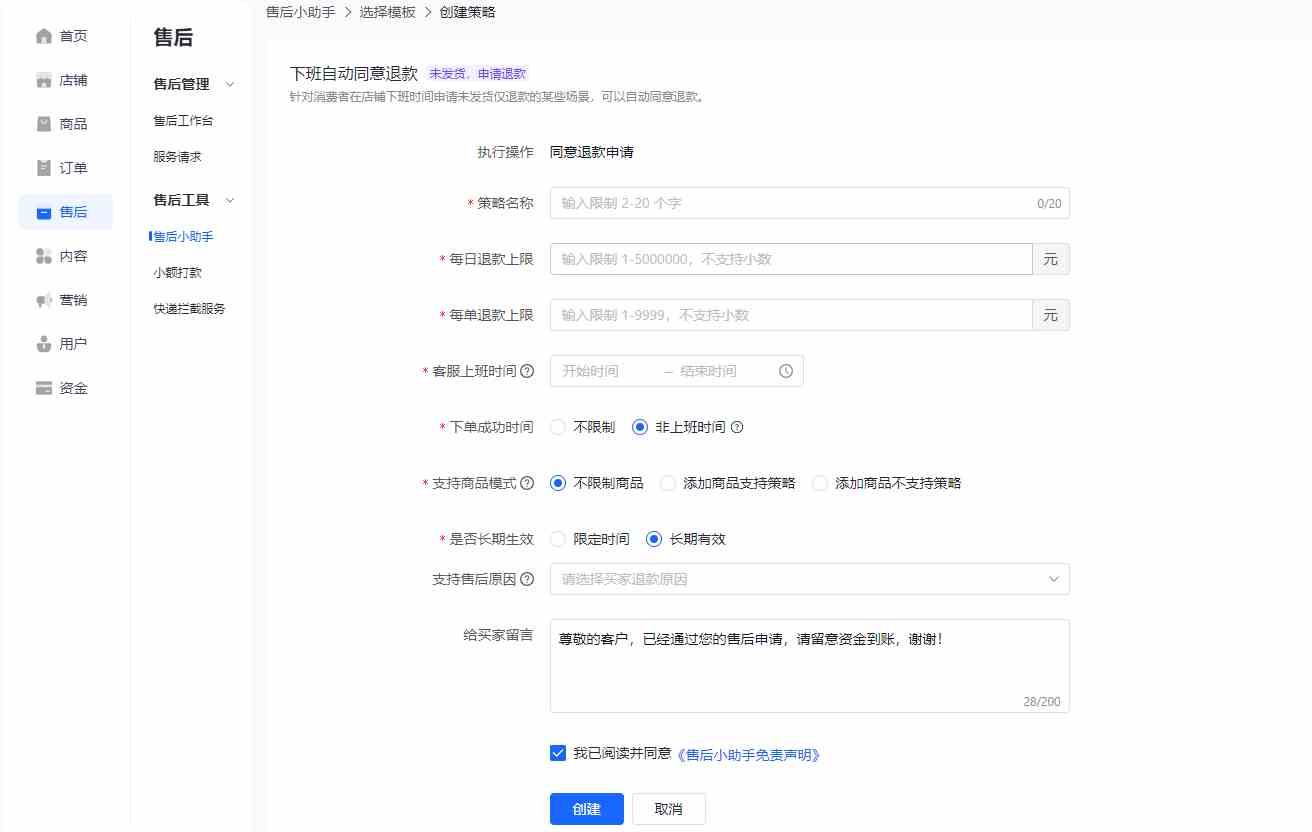The width and height of the screenshot is (1312, 832).
Task: Click the 首页 home icon
Action: (43, 36)
